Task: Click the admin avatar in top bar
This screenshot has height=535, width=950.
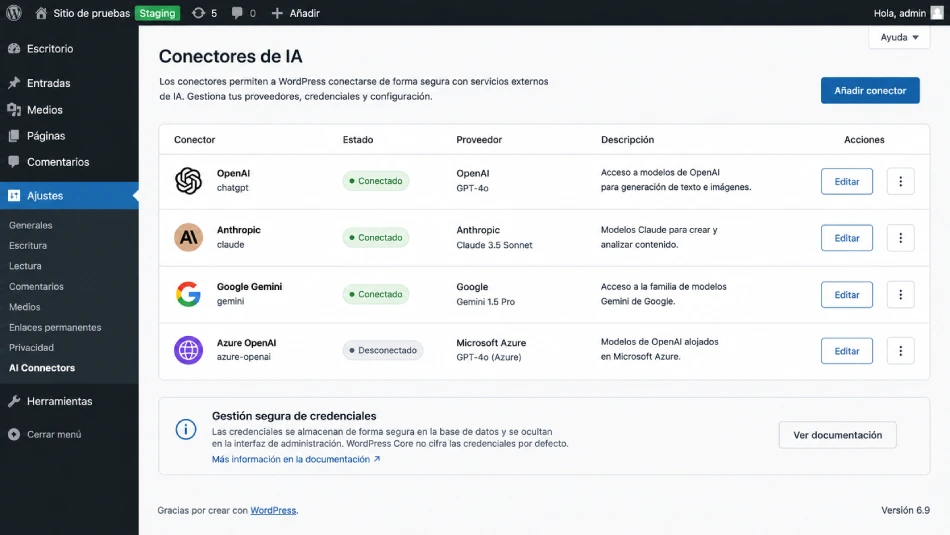Action: click(937, 13)
